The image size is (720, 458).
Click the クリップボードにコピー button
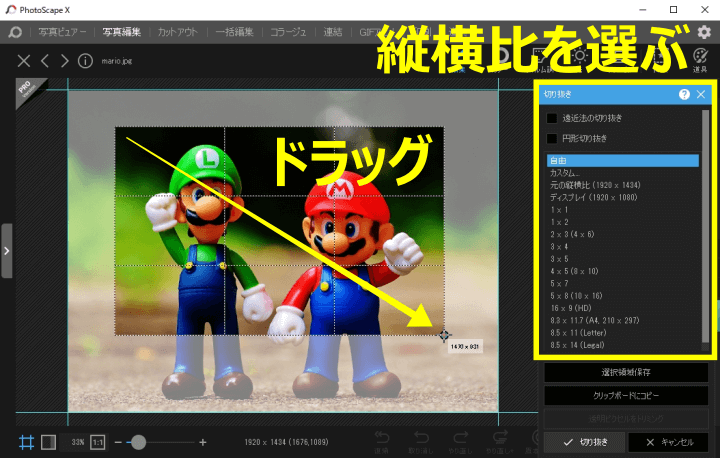626,396
